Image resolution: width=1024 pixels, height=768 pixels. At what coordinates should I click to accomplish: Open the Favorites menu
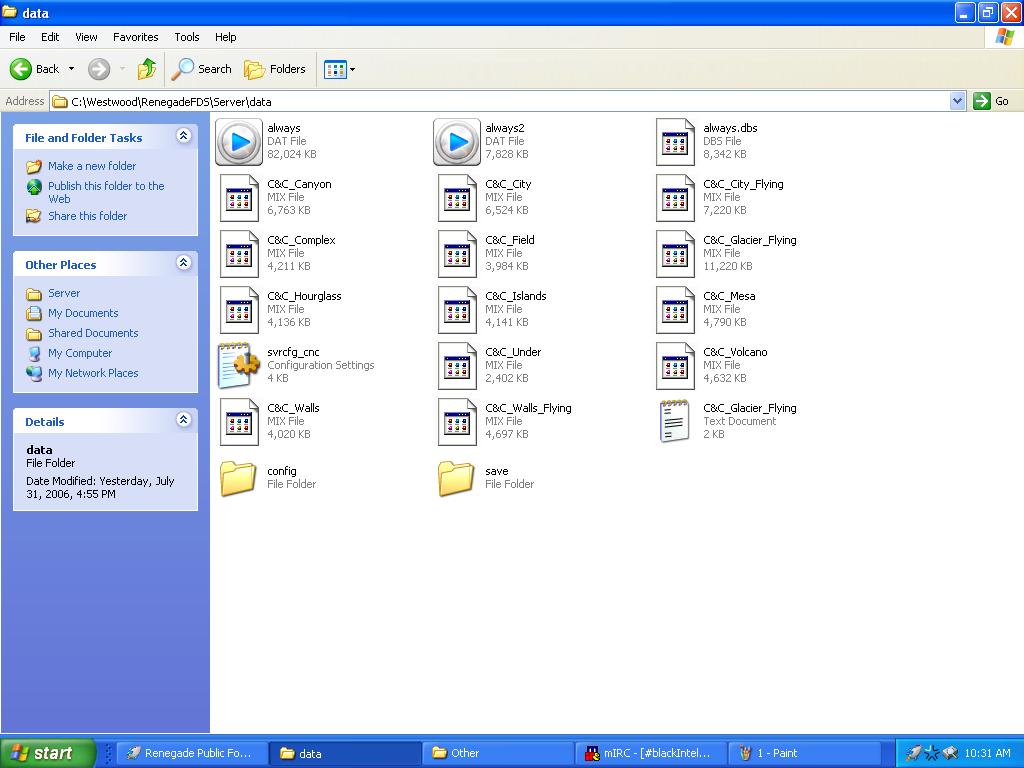click(x=135, y=37)
